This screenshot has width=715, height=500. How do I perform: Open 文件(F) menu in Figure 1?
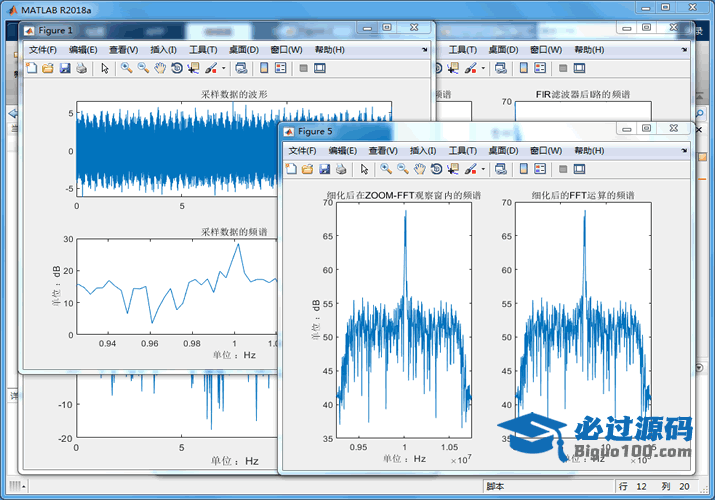(x=43, y=50)
